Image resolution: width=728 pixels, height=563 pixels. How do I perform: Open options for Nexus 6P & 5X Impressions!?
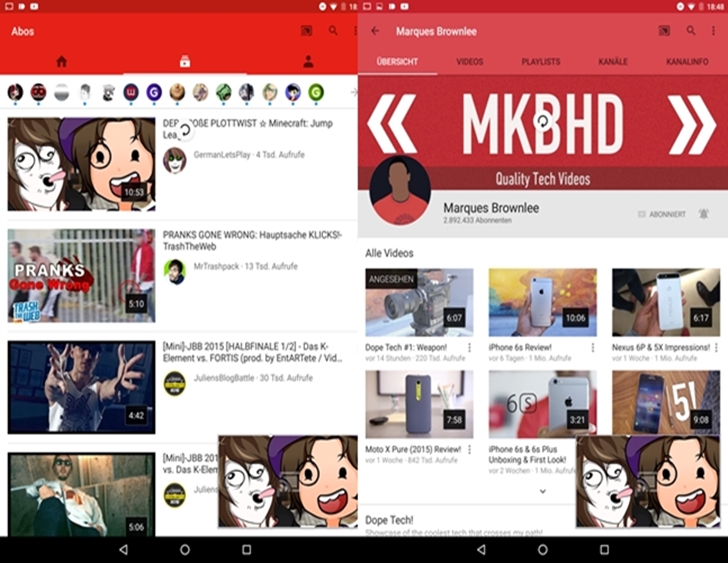(716, 347)
